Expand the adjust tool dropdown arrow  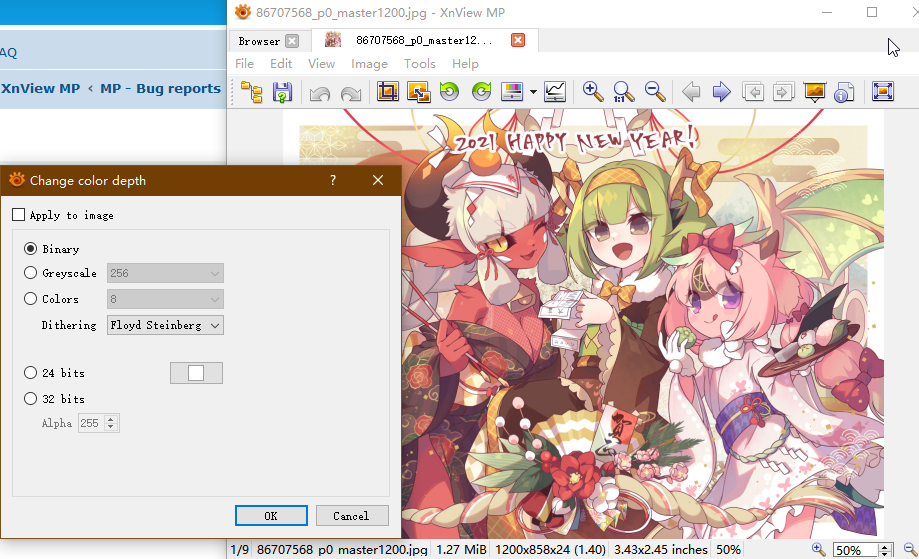coord(533,92)
